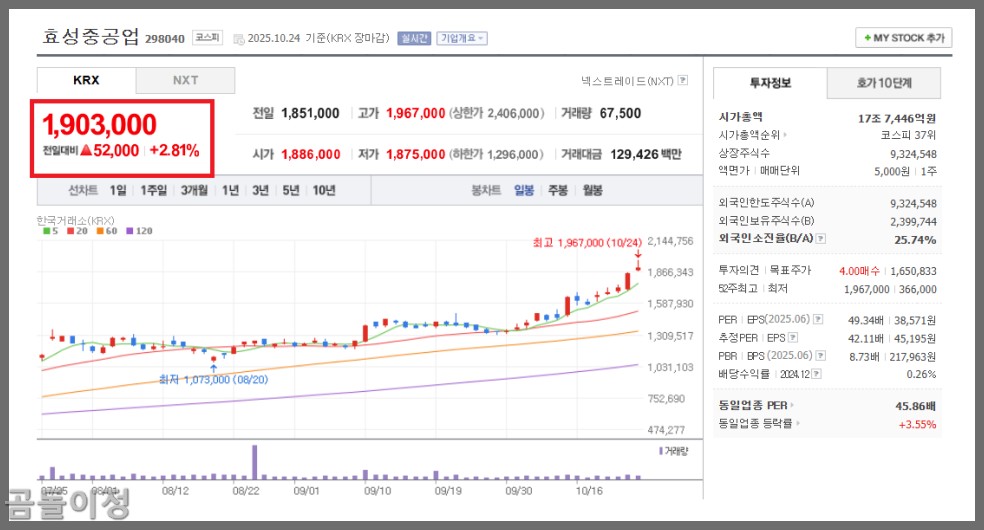This screenshot has height=530, width=984.
Task: Click the help icon beside 배당수익률 2024.12
Action: (816, 374)
